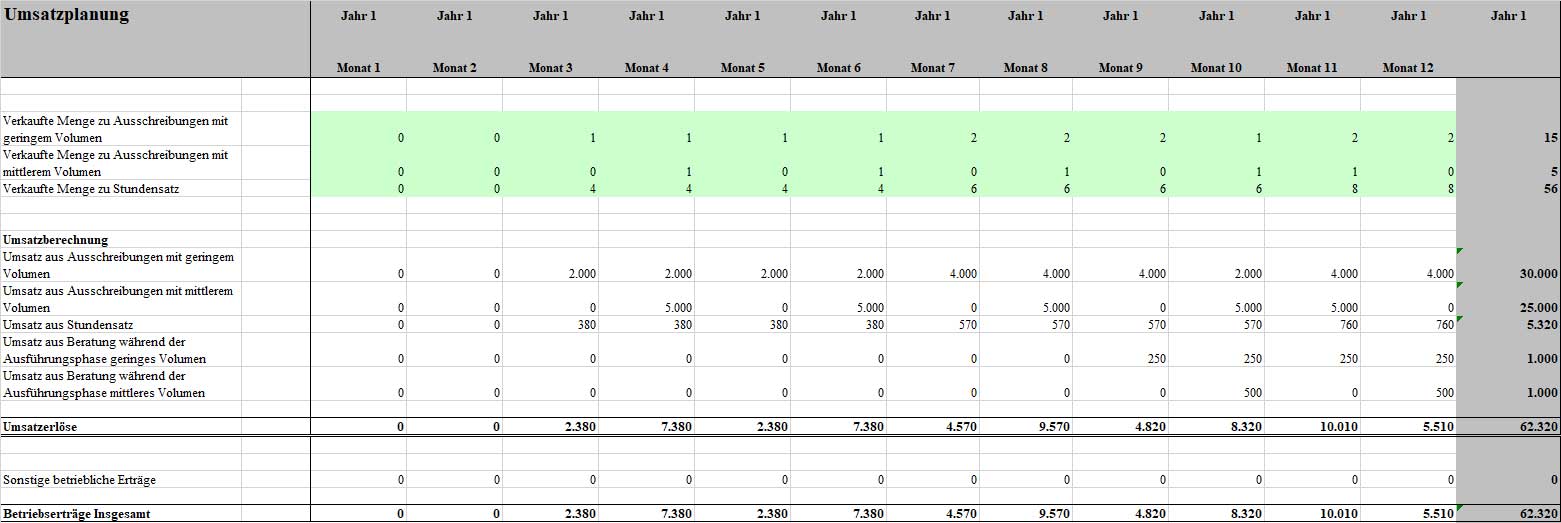The image size is (1561, 523).
Task: Click the Monat 1 column header
Action: (x=358, y=68)
